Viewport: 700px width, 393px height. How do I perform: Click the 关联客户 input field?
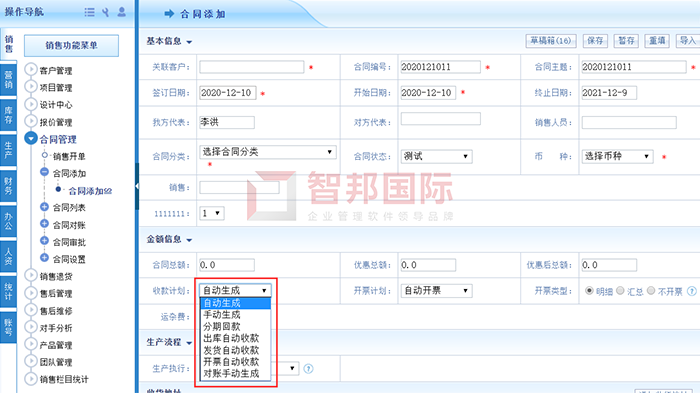pos(252,67)
